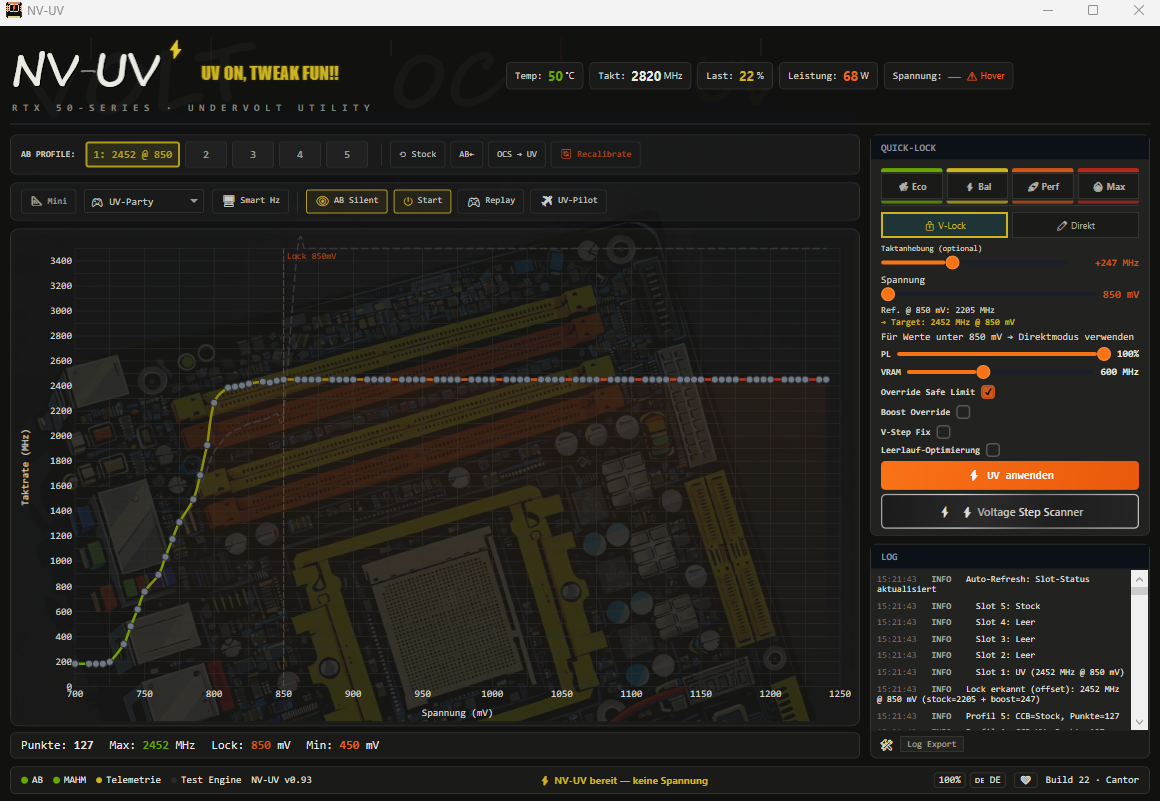The image size is (1160, 801).
Task: Click the PL slider handle
Action: click(x=1104, y=354)
